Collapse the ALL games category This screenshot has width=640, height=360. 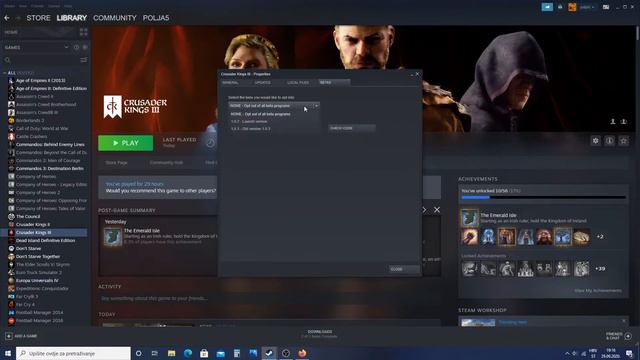click(x=4, y=73)
